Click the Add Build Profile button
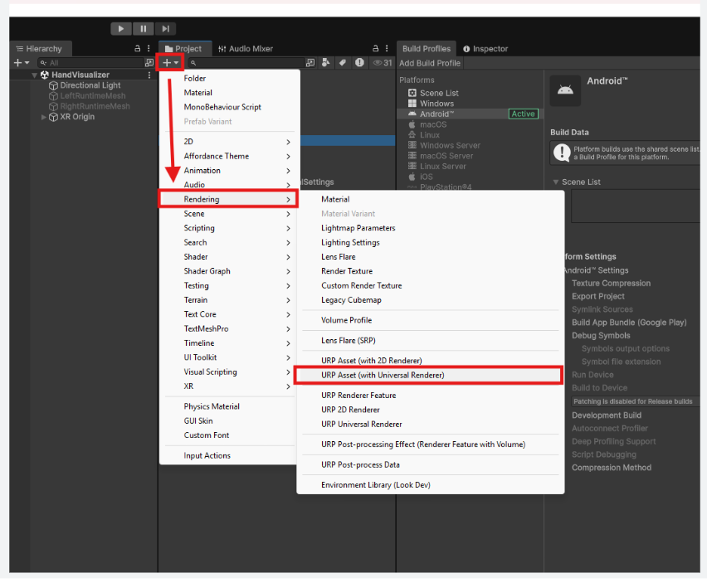The height and width of the screenshot is (580, 710). point(430,63)
